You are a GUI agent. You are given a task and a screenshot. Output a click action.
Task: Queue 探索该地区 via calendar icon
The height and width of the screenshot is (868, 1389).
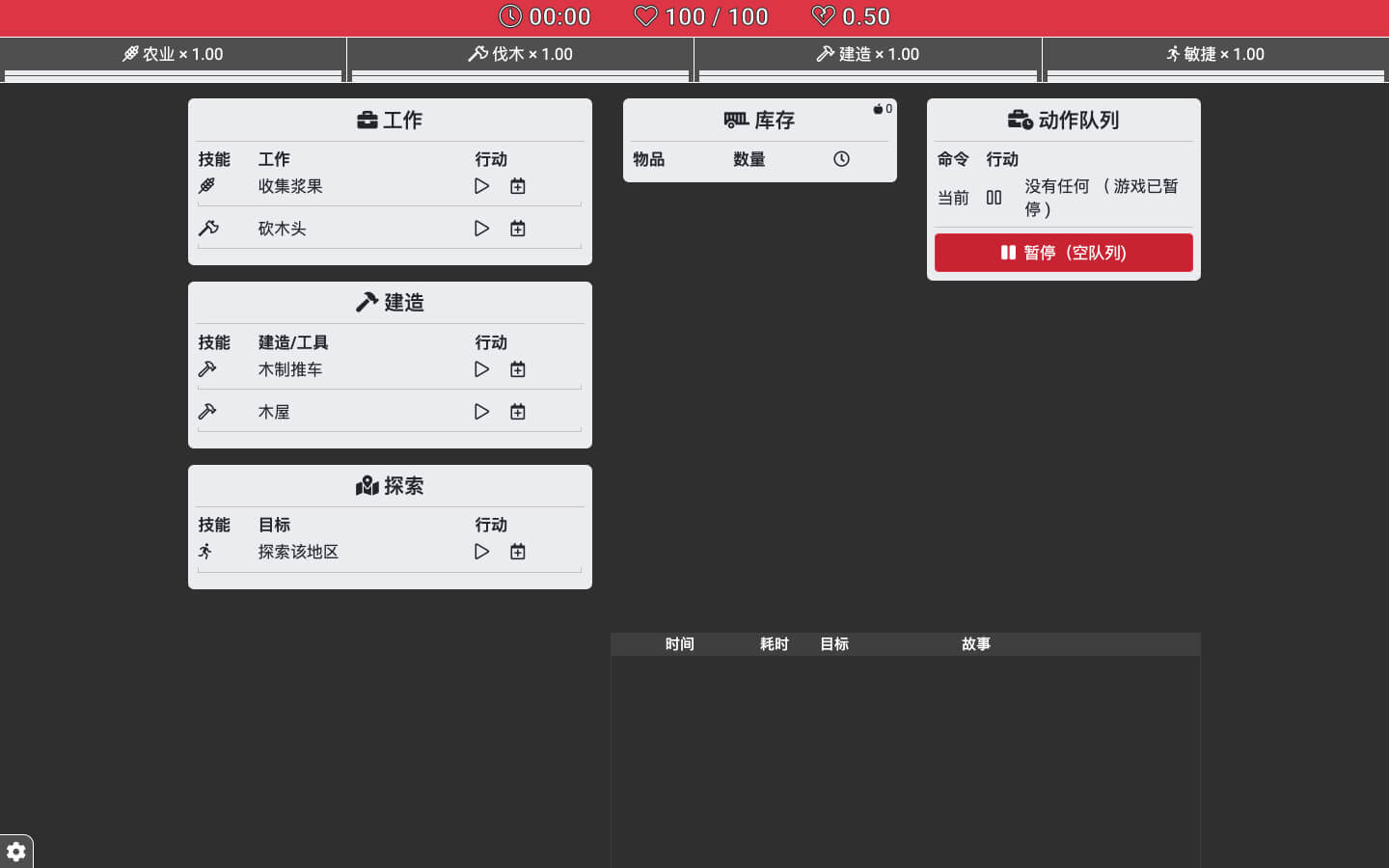518,552
